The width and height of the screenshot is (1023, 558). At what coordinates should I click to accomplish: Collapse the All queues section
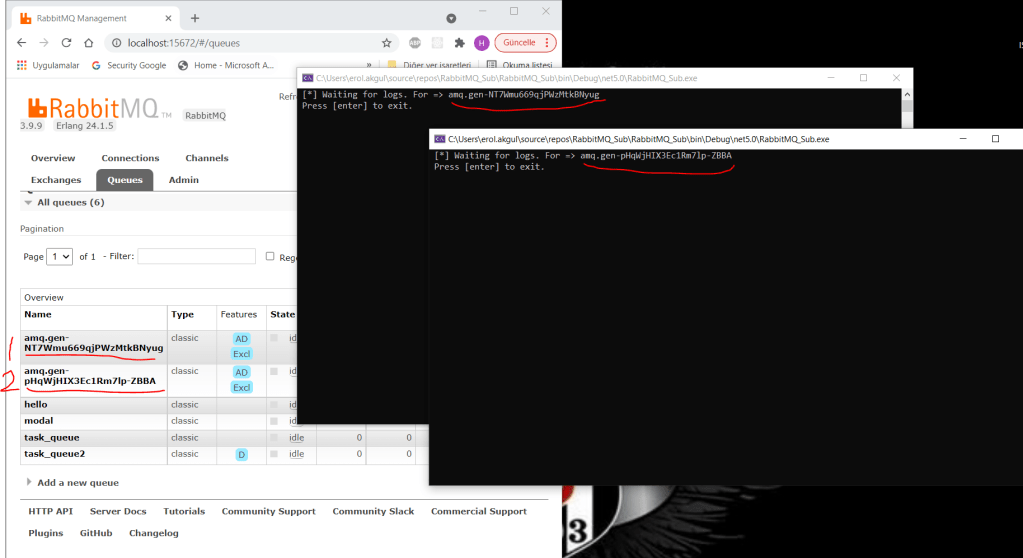tap(28, 202)
